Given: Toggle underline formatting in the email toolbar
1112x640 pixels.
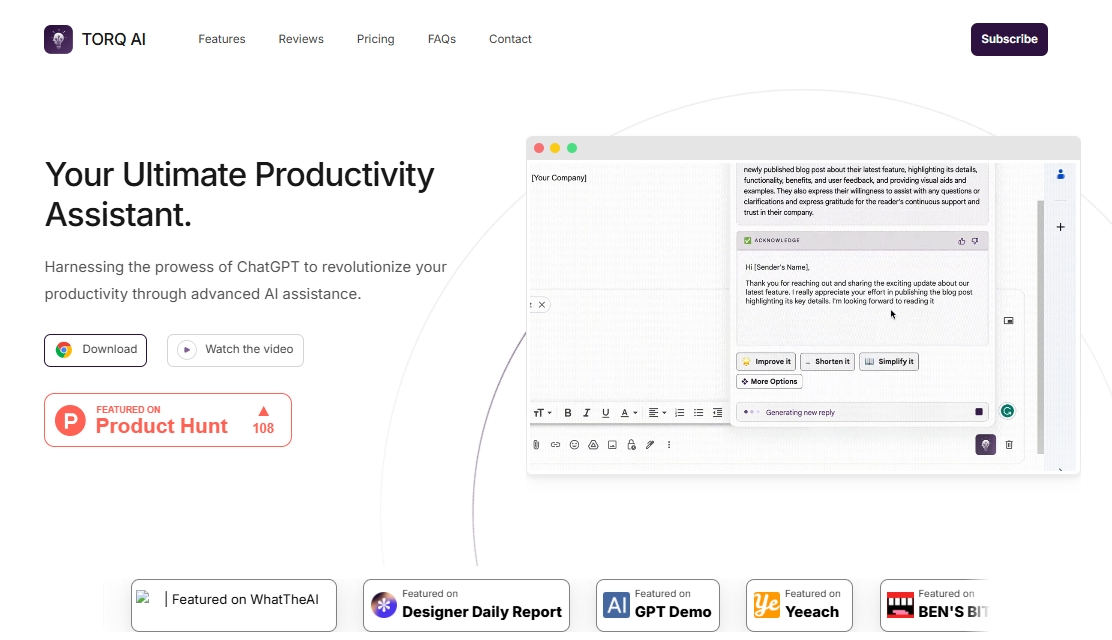Looking at the screenshot, I should 605,413.
